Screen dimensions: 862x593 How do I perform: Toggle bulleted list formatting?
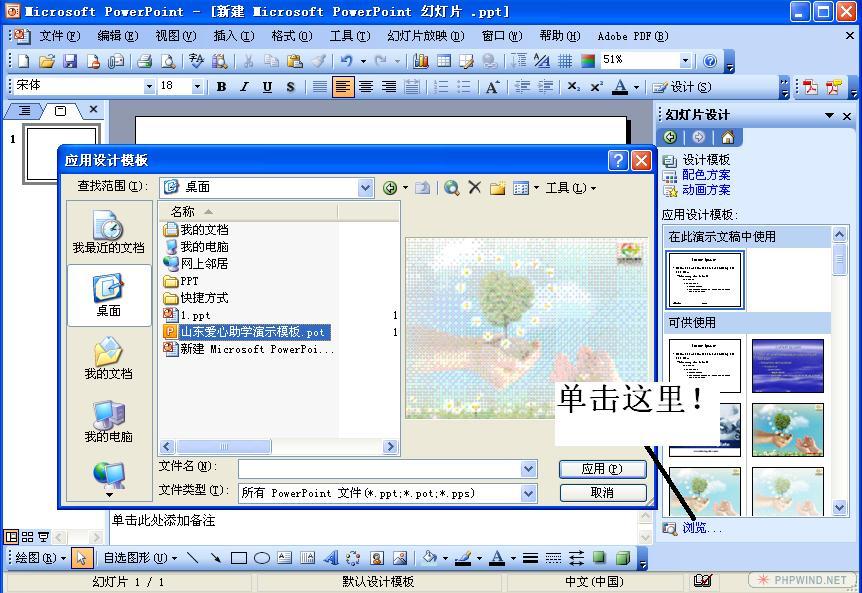pos(463,86)
